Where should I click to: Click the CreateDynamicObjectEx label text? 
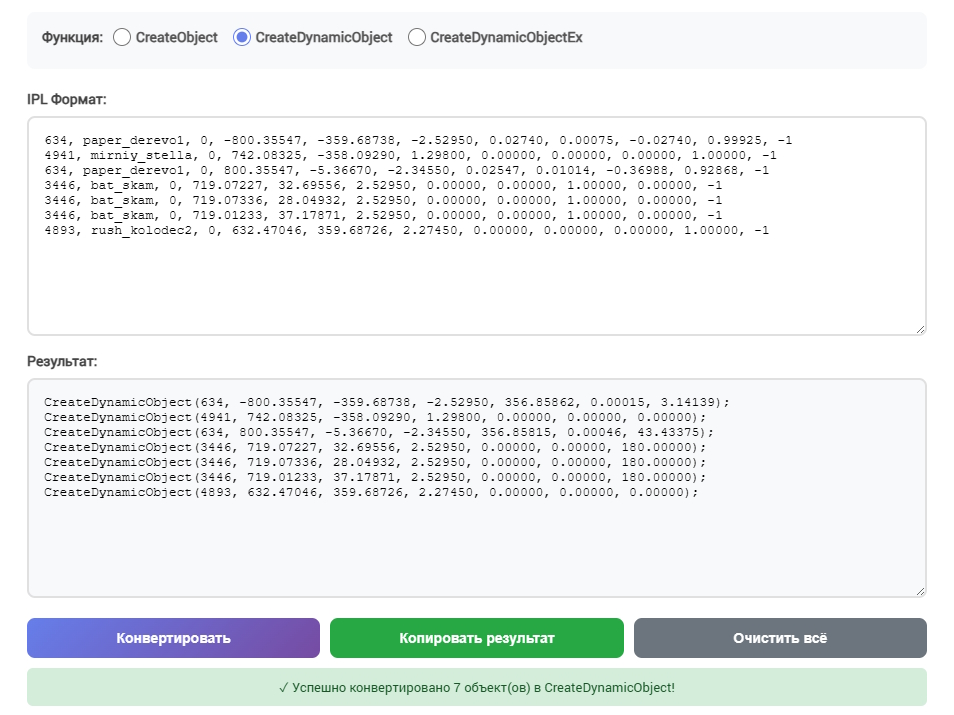(506, 37)
